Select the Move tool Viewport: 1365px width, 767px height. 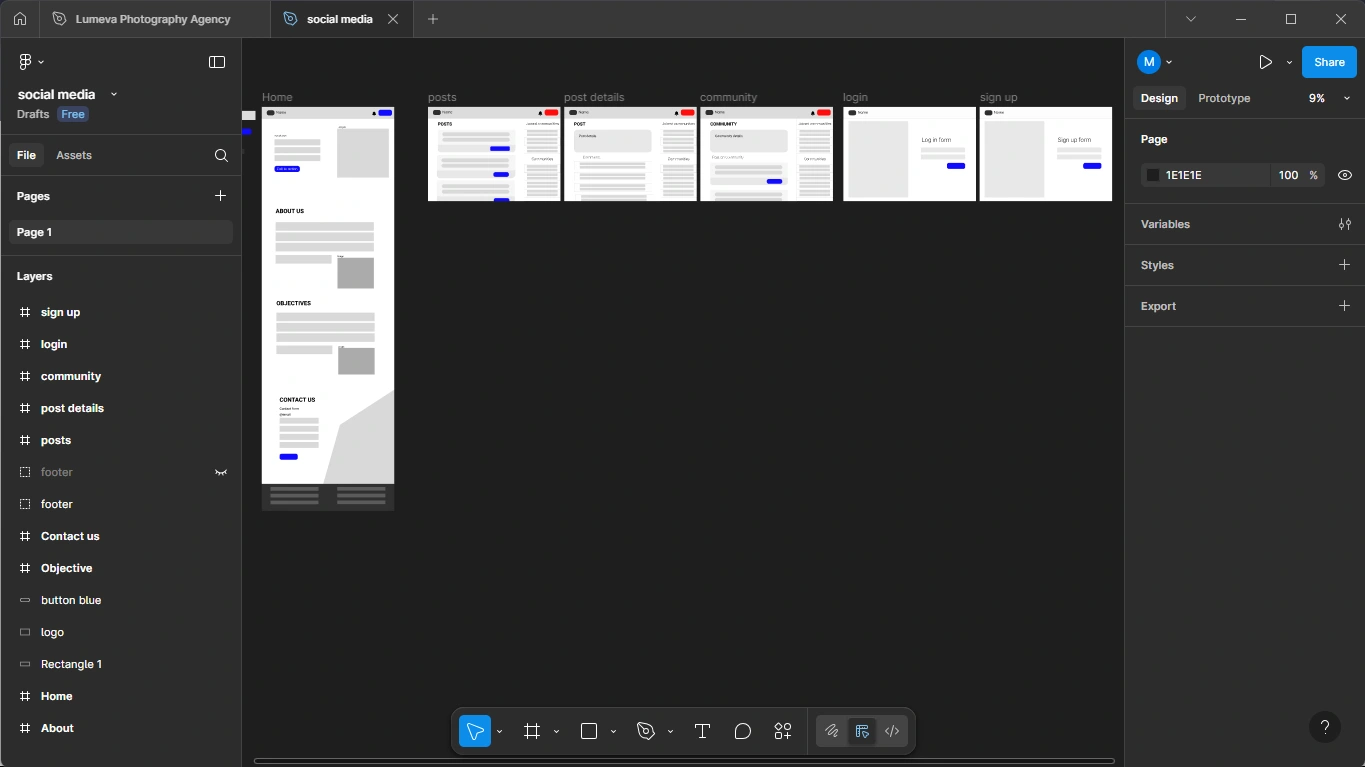tap(475, 731)
